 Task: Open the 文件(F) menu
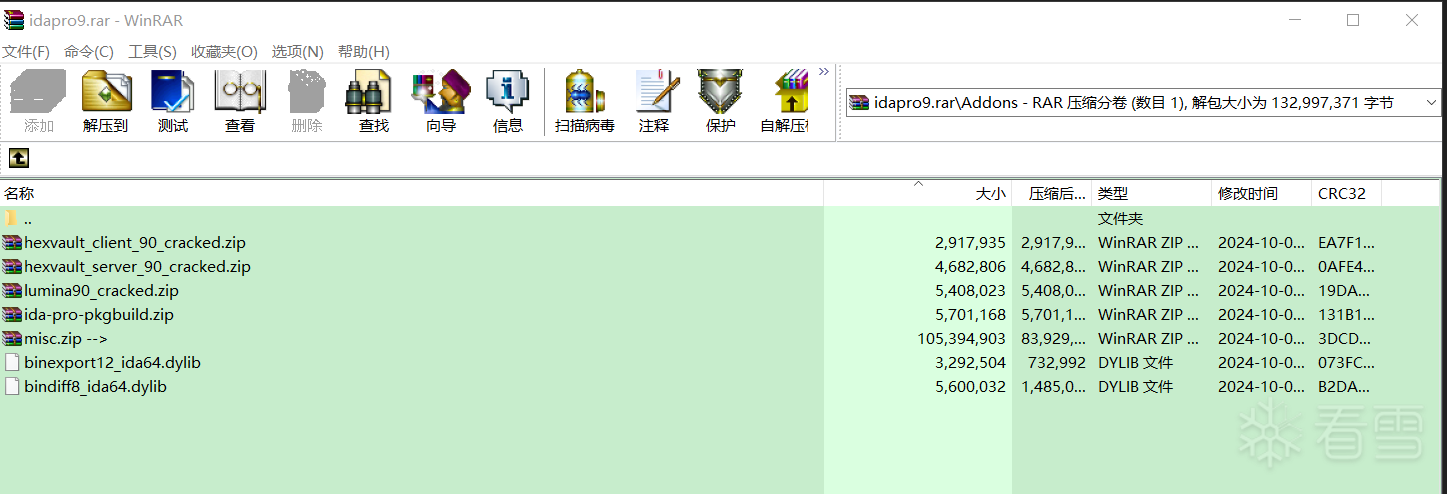26,51
